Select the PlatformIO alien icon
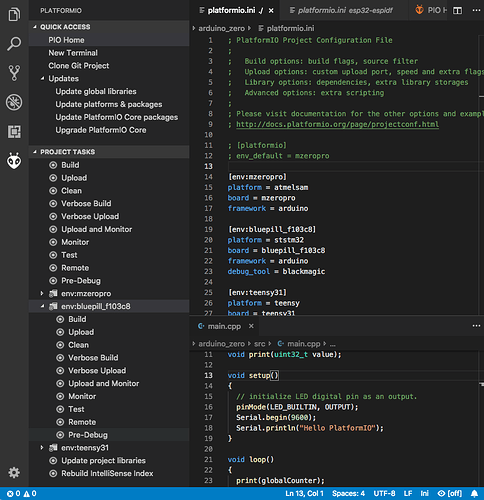Viewport: 484px width, 500px height. coord(14,161)
